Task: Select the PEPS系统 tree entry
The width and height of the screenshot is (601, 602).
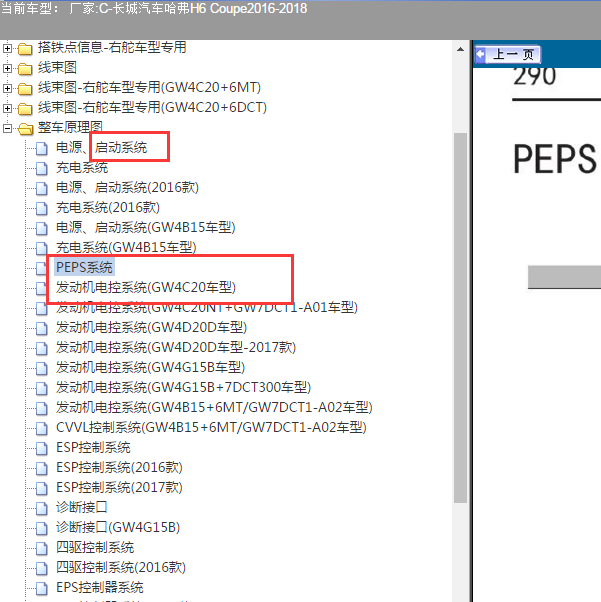Action: 84,267
